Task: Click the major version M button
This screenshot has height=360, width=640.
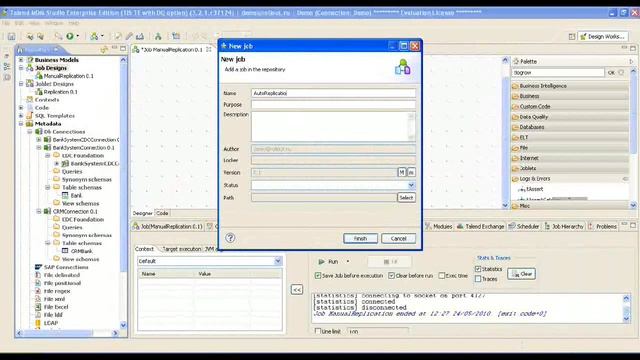Action: (402, 172)
